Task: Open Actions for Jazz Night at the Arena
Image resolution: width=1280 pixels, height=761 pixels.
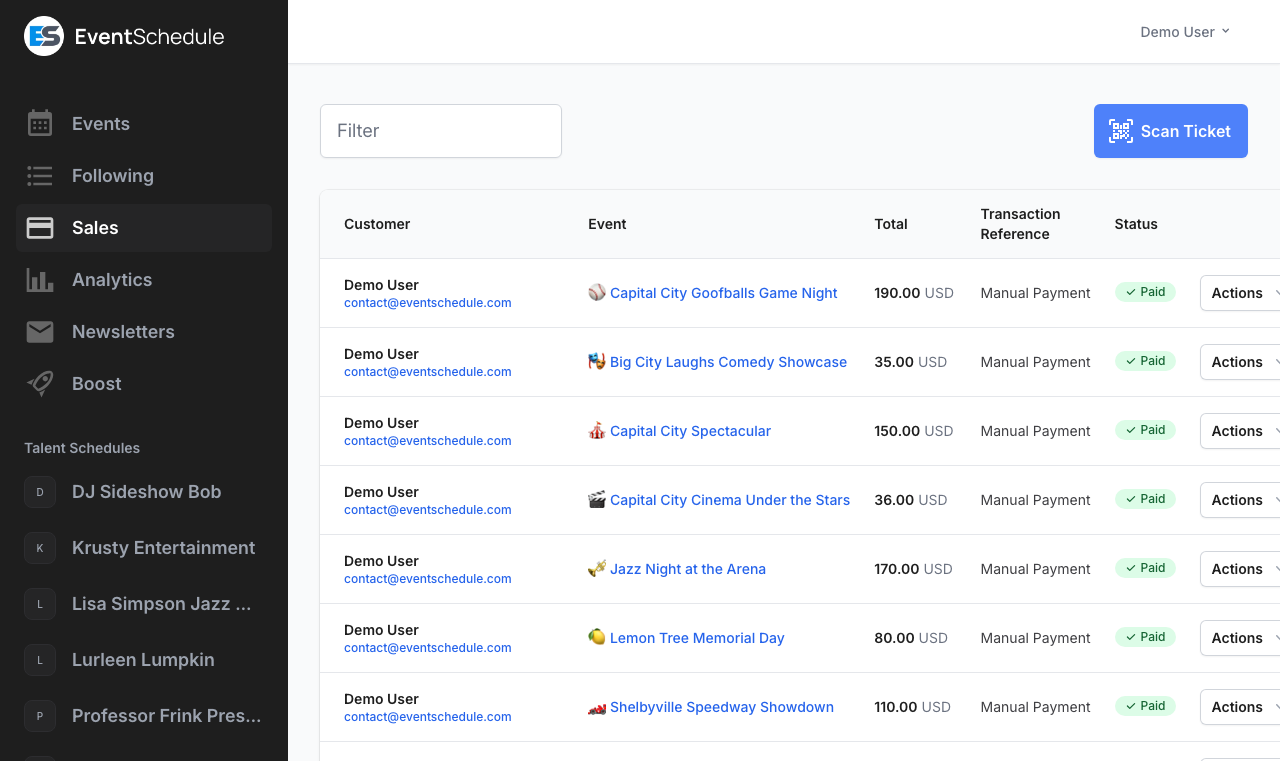Action: point(1238,569)
